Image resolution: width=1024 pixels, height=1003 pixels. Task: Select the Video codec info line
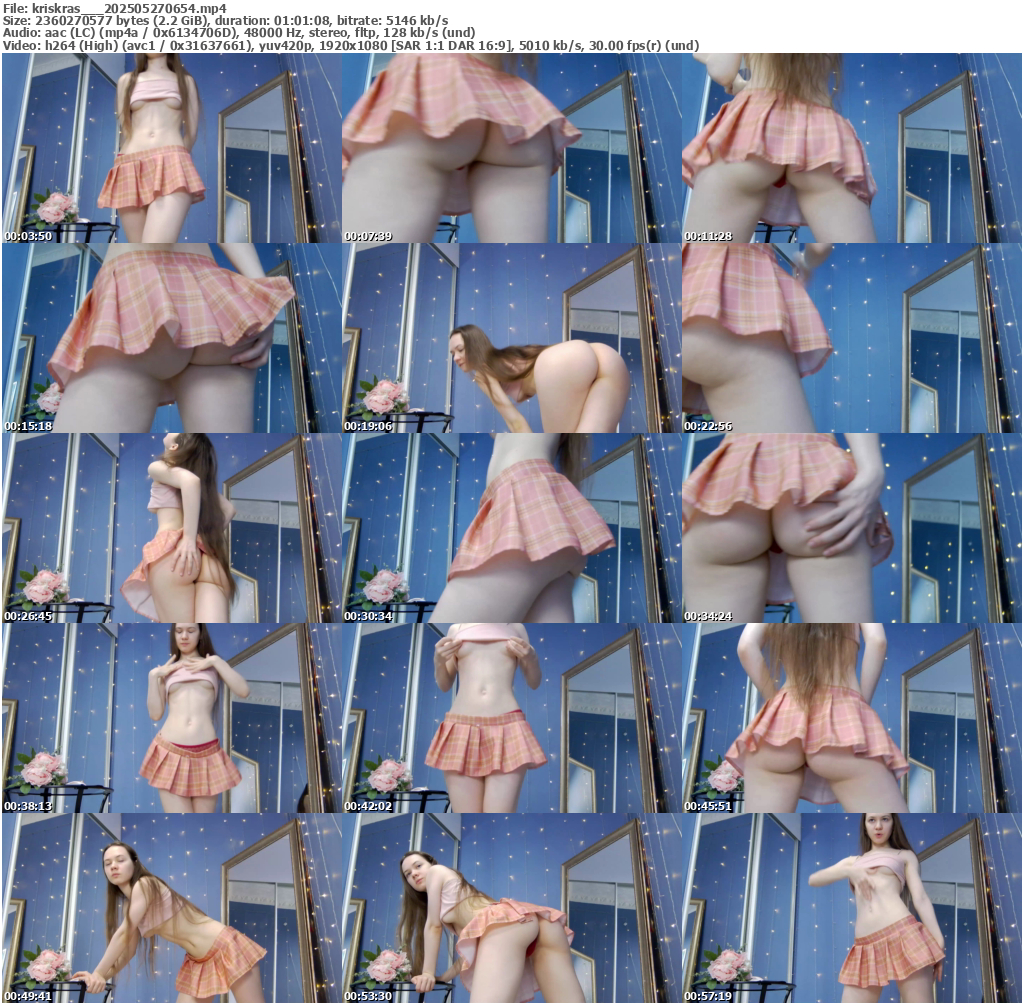[x=350, y=46]
